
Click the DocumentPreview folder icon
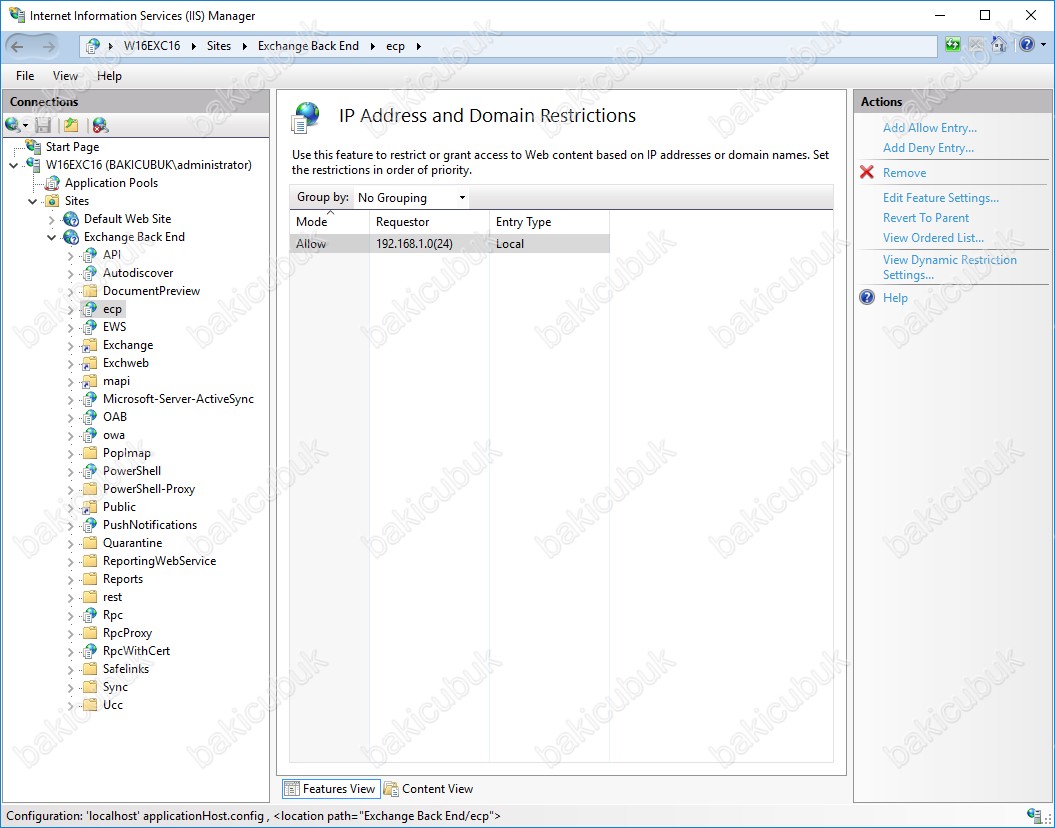[89, 291]
